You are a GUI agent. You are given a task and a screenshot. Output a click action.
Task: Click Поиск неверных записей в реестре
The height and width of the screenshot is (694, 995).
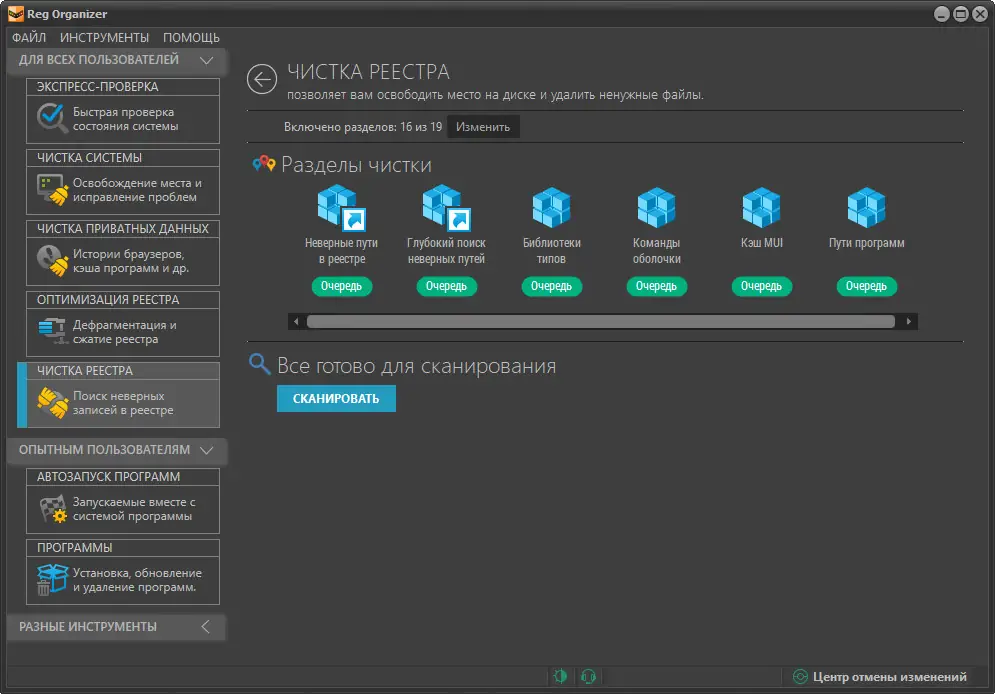pyautogui.click(x=123, y=403)
